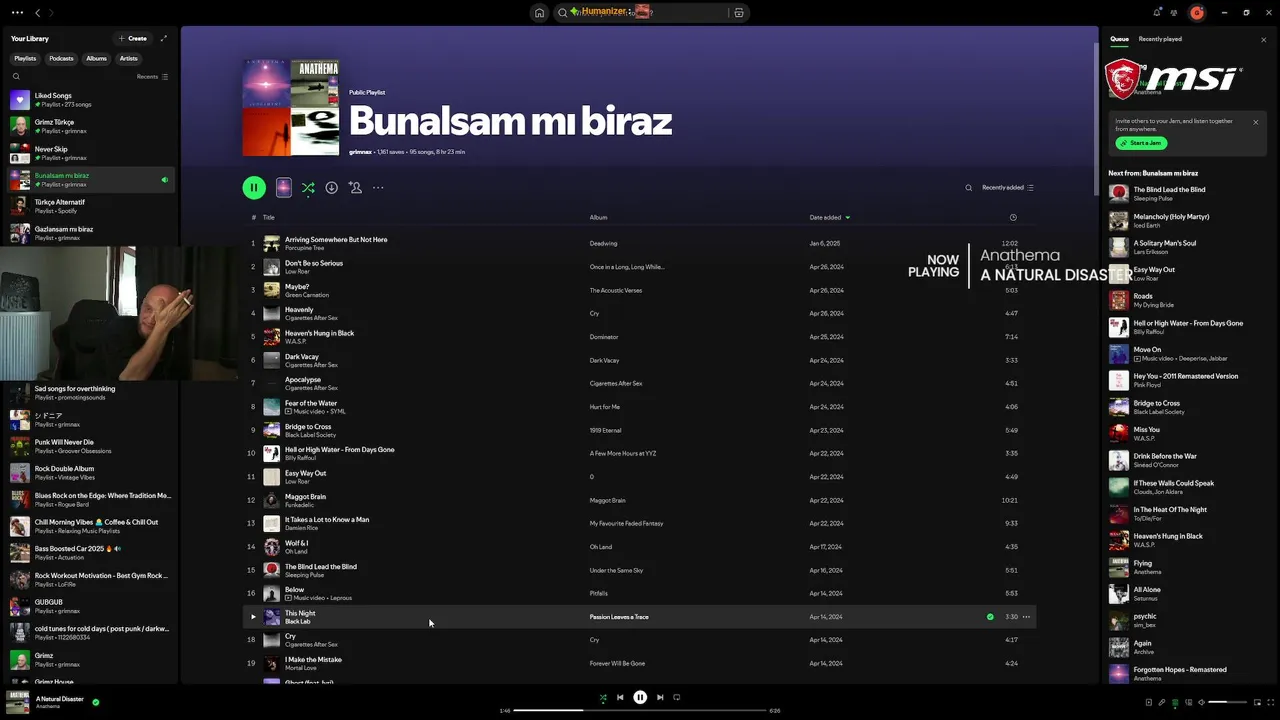1280x720 pixels.
Task: Open the Recently added sort dropdown
Action: pos(1007,187)
